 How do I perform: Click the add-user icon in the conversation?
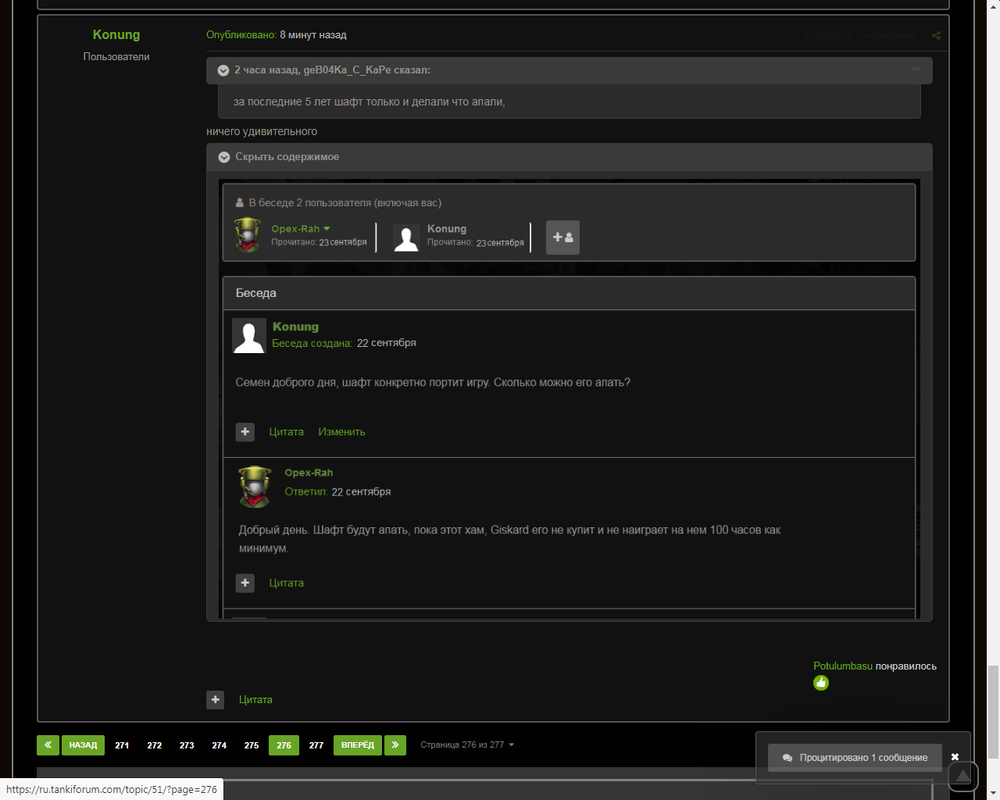tap(562, 237)
